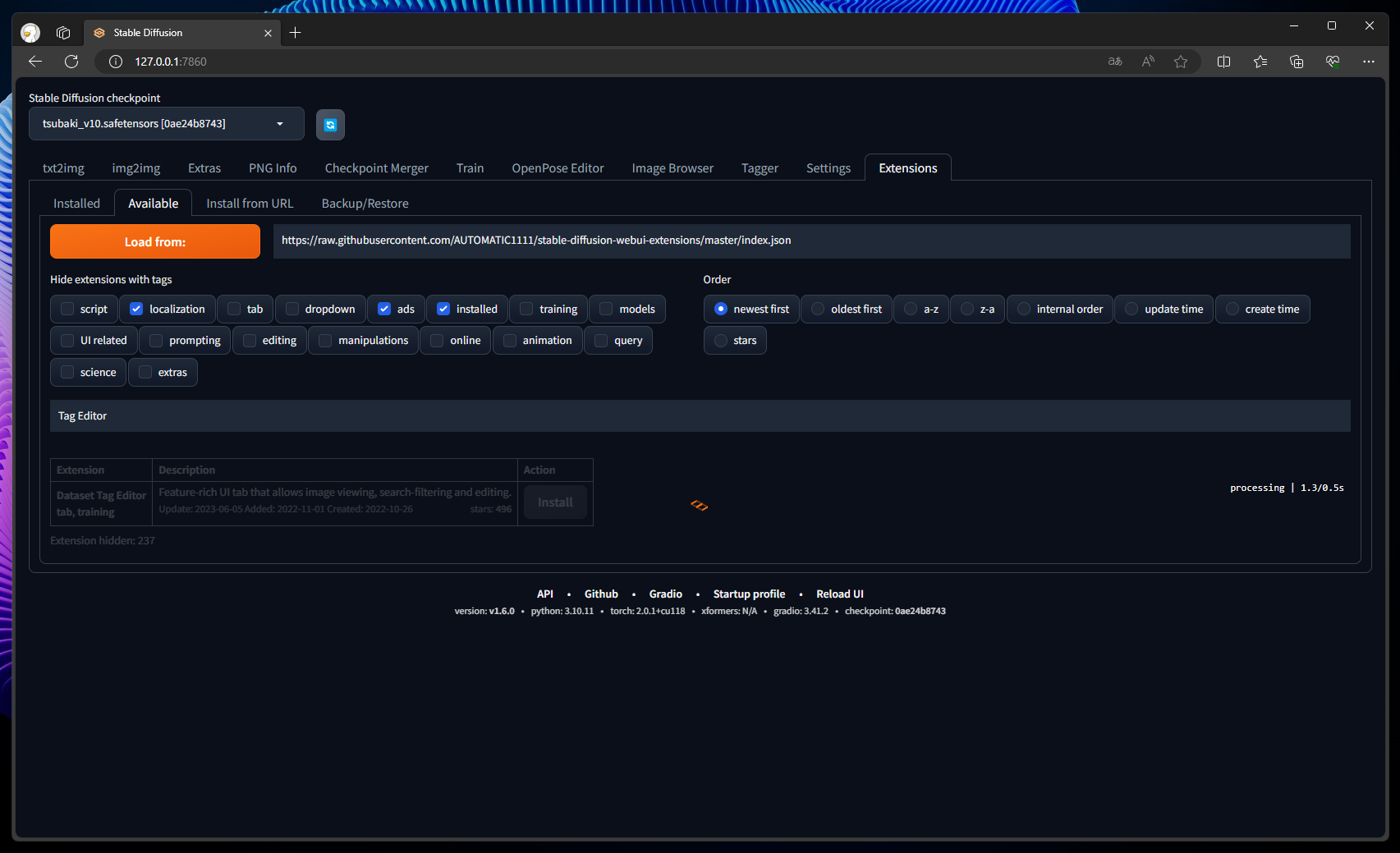The image size is (1400, 853).
Task: Go back using the browser back arrow
Action: 34,62
